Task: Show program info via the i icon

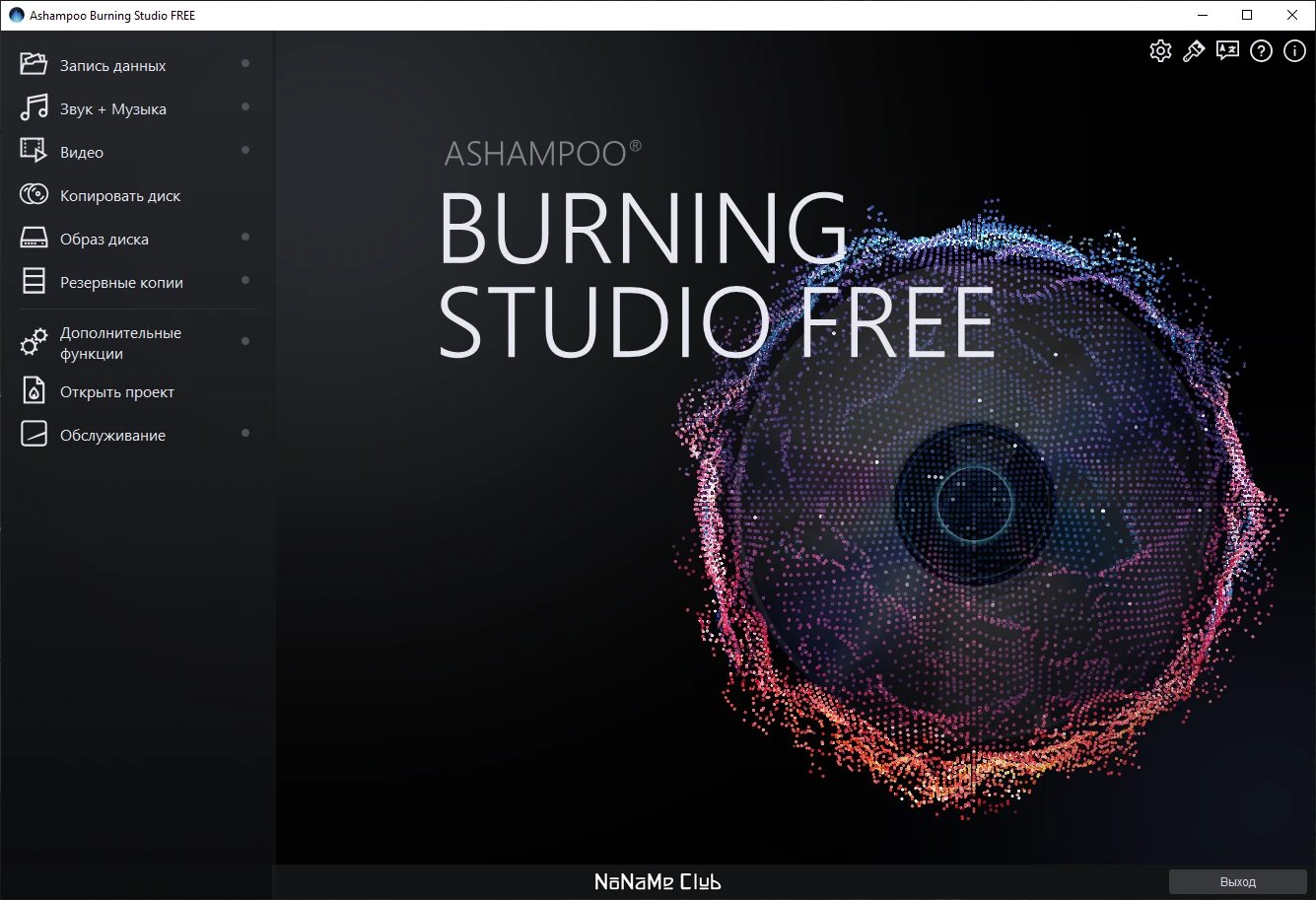Action: (1294, 51)
